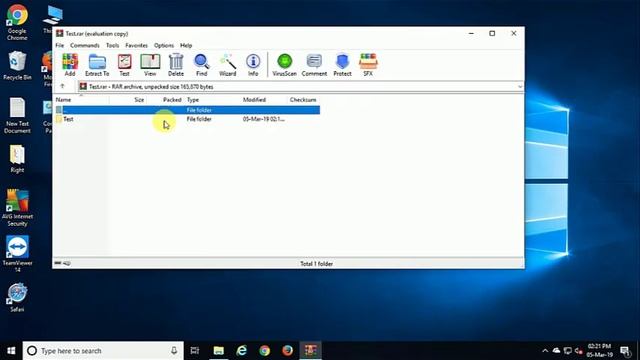Create an SFX archive
The height and width of the screenshot is (360, 640).
click(x=368, y=65)
